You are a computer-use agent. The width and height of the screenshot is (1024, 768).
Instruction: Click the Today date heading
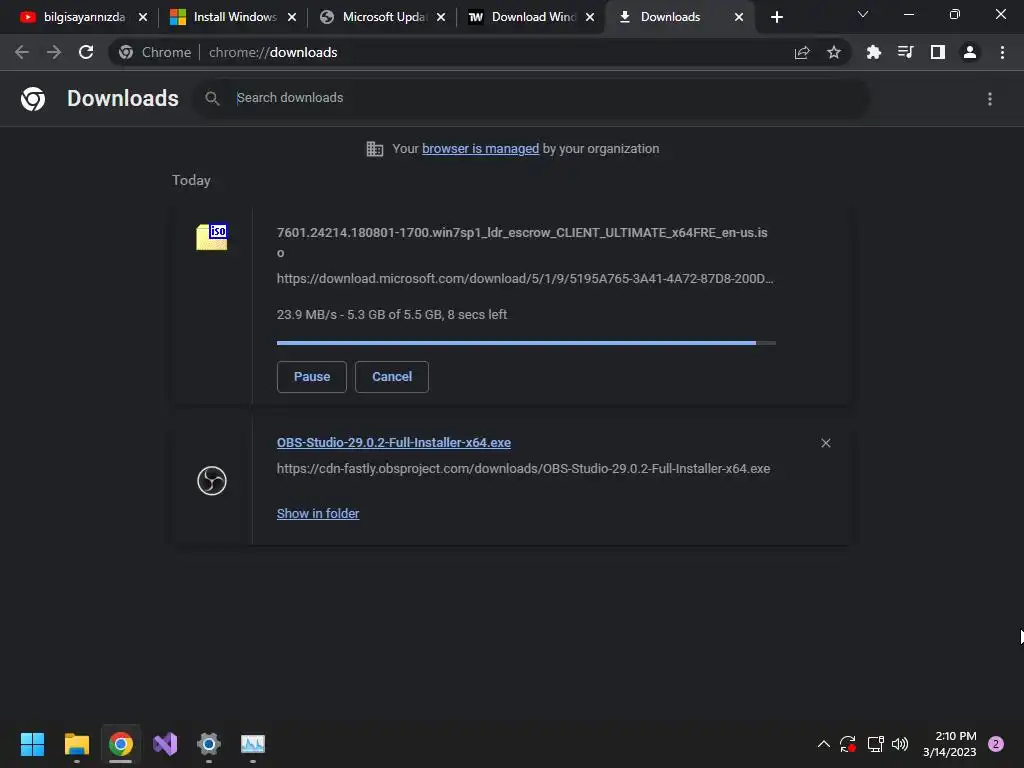coord(191,180)
